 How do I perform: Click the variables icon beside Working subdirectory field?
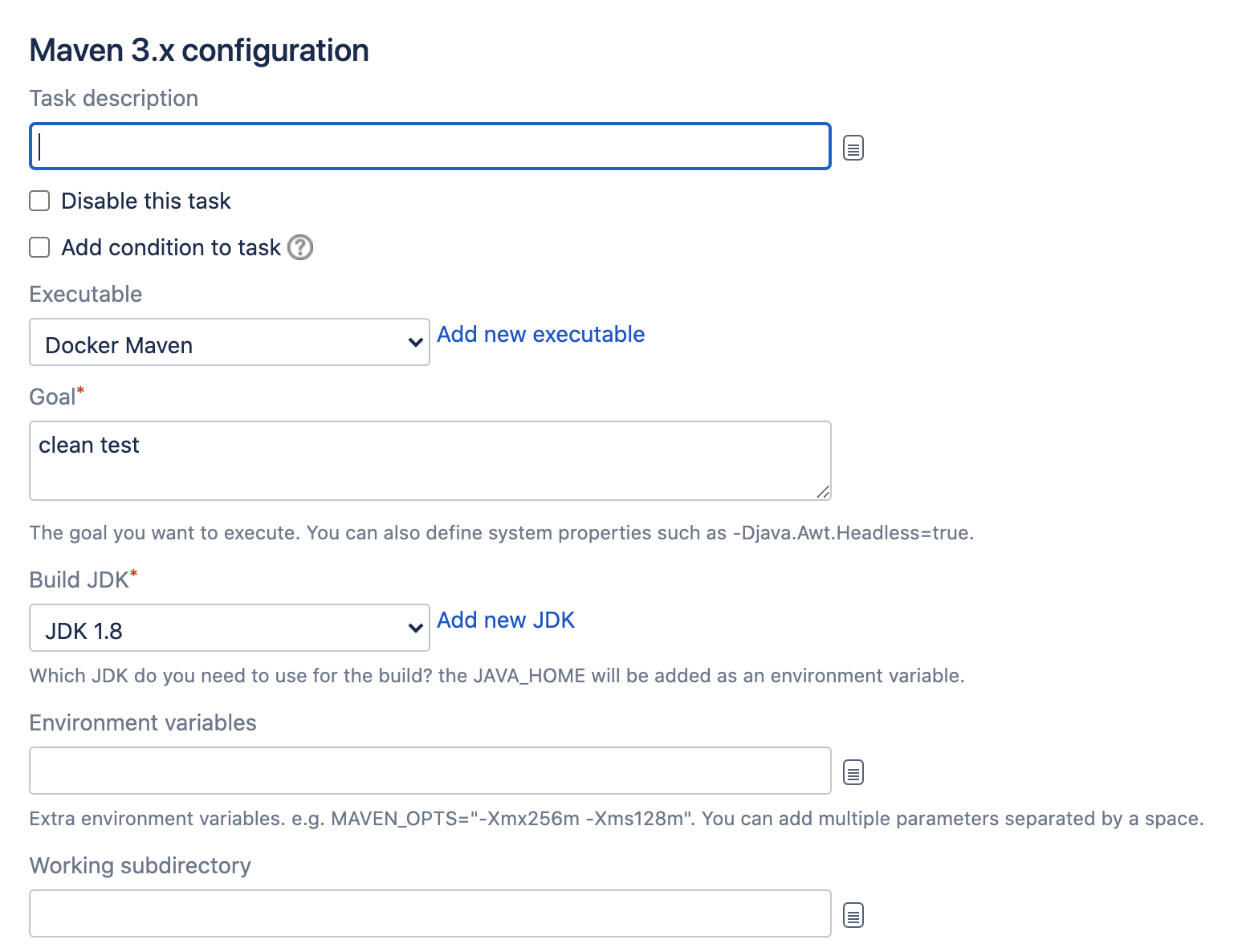click(x=853, y=914)
